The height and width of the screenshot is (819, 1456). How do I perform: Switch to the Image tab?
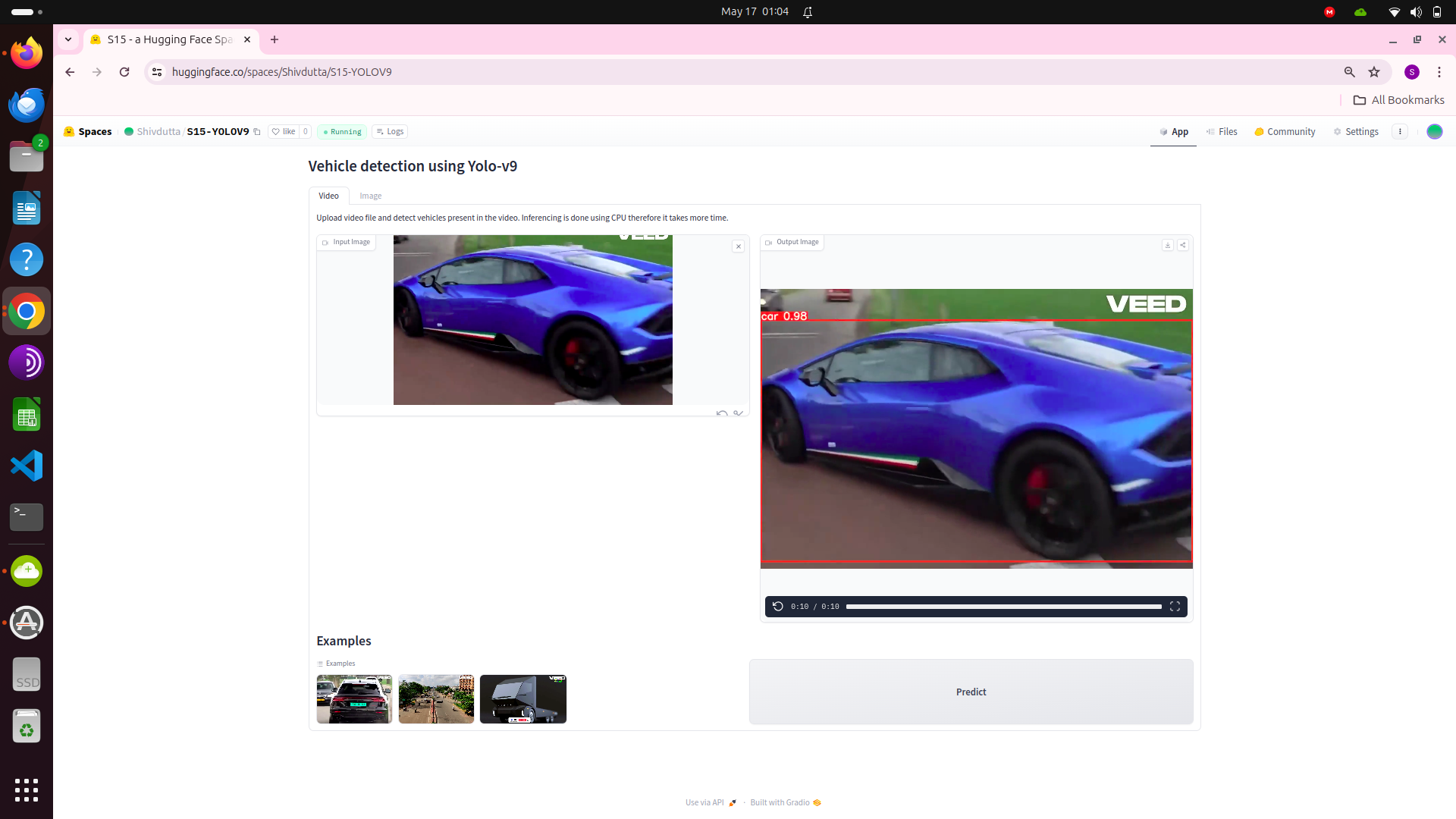click(370, 196)
